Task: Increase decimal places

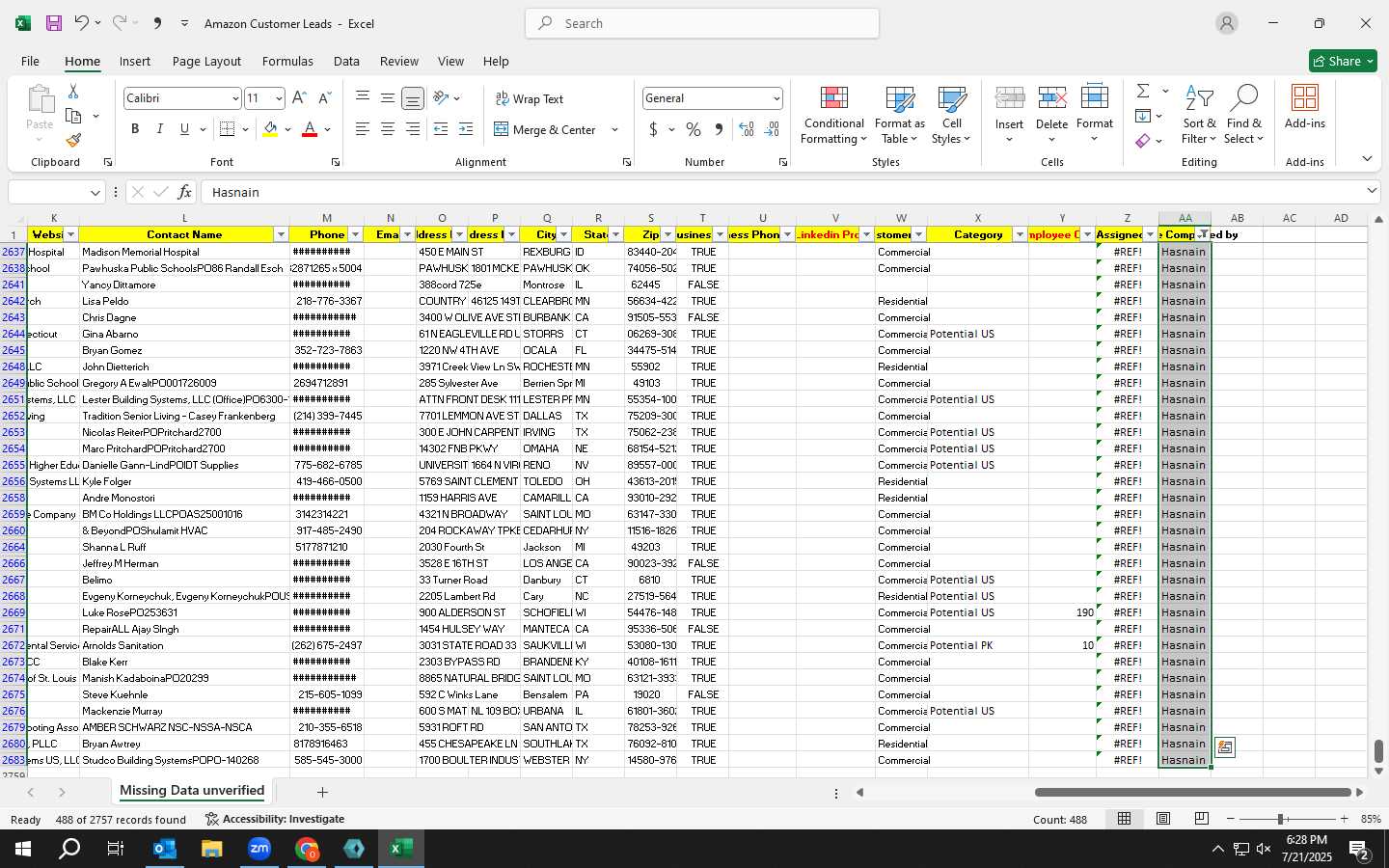Action: coord(747,129)
